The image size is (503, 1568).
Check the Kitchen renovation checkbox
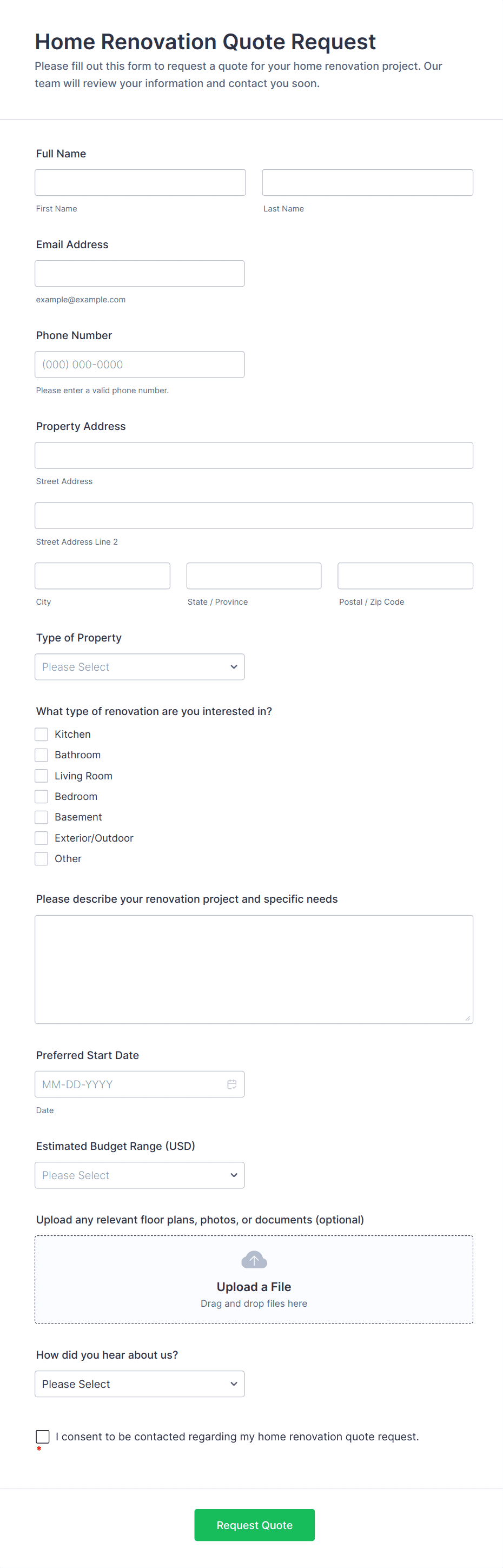pyautogui.click(x=42, y=734)
